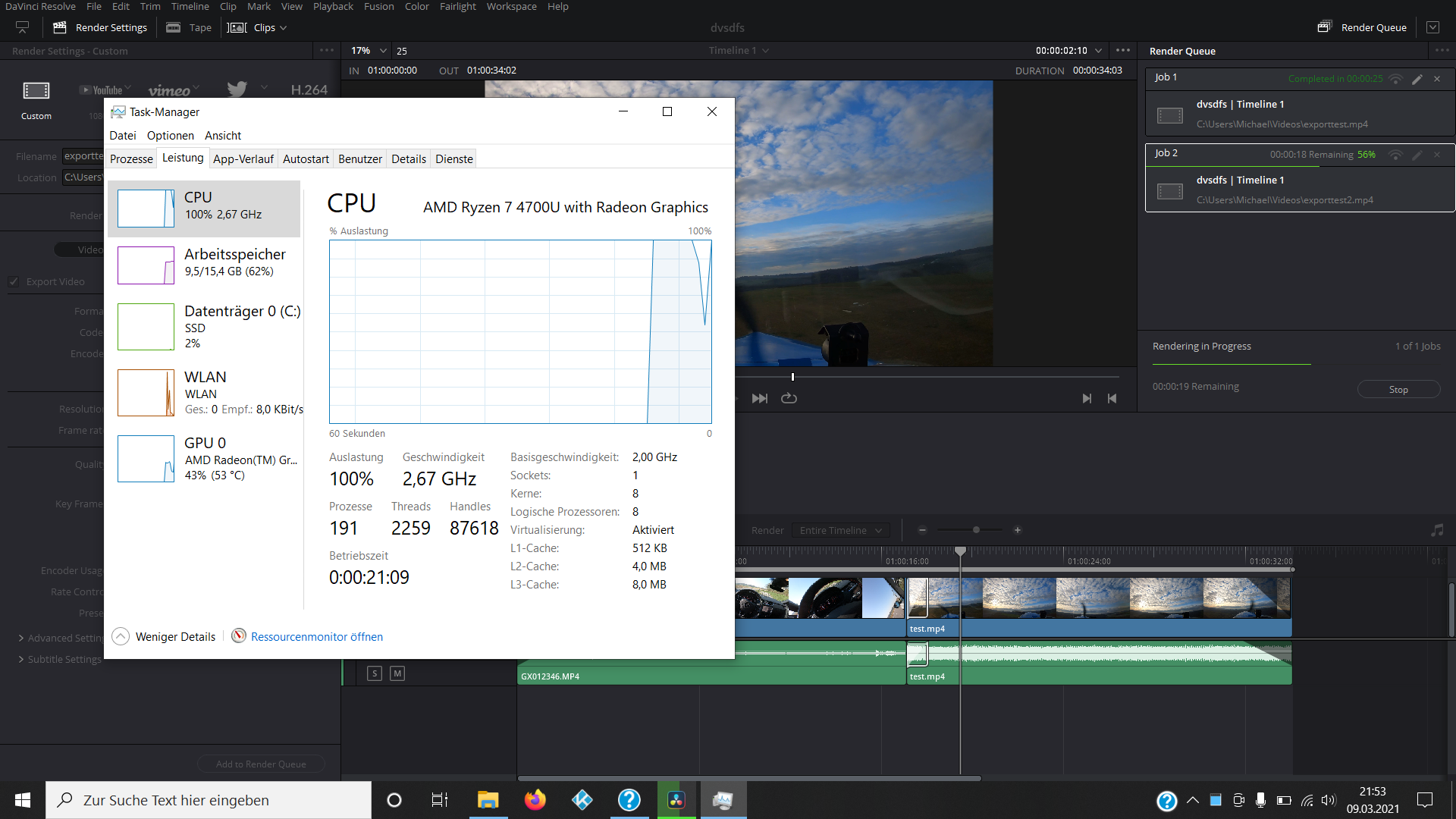Screen dimensions: 1456x819
Task: Open the Clips dropdown in toolbar
Action: click(257, 27)
